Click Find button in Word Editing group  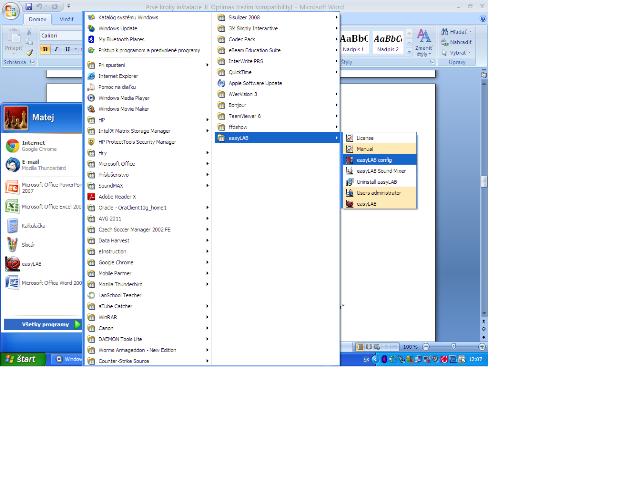click(x=456, y=32)
